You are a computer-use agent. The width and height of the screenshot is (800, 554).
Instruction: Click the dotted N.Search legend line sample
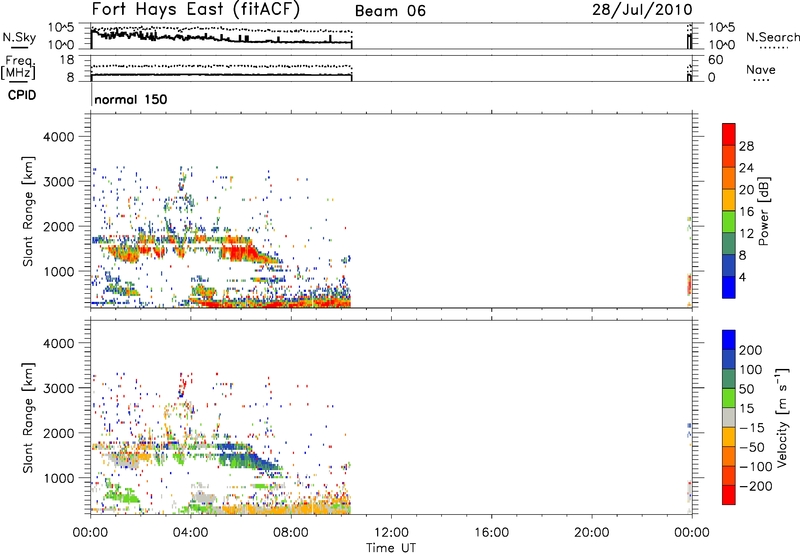[x=774, y=48]
